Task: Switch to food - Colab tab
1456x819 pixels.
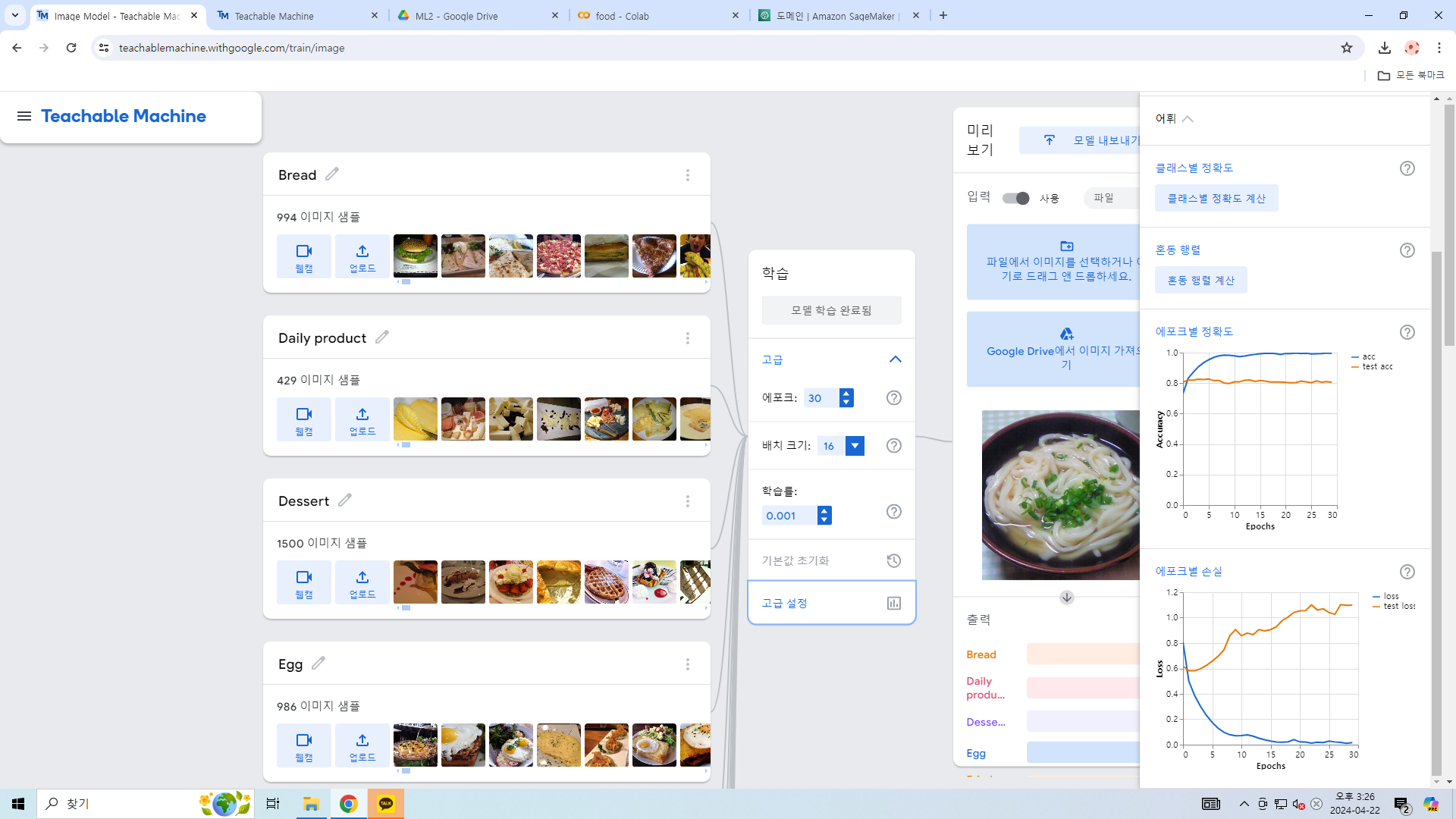Action: [x=622, y=16]
